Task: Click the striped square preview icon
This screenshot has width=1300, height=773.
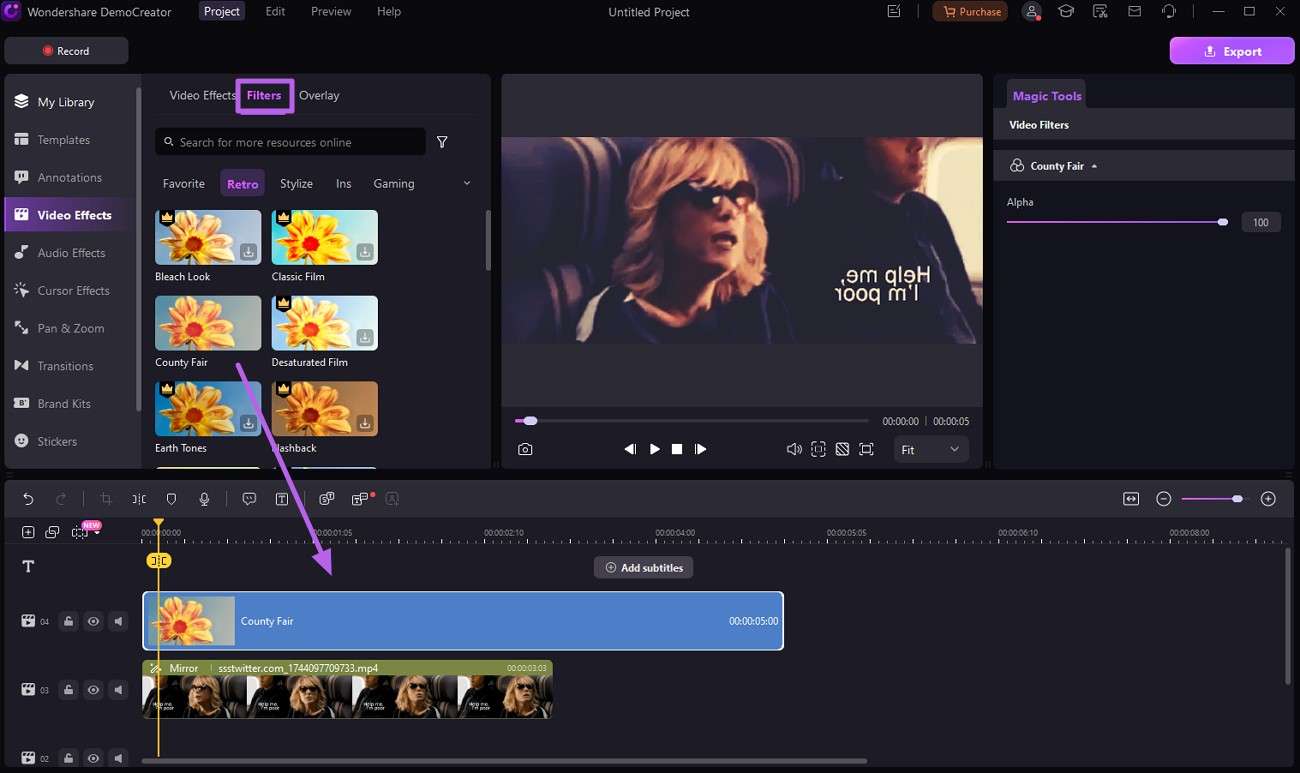Action: coord(842,450)
